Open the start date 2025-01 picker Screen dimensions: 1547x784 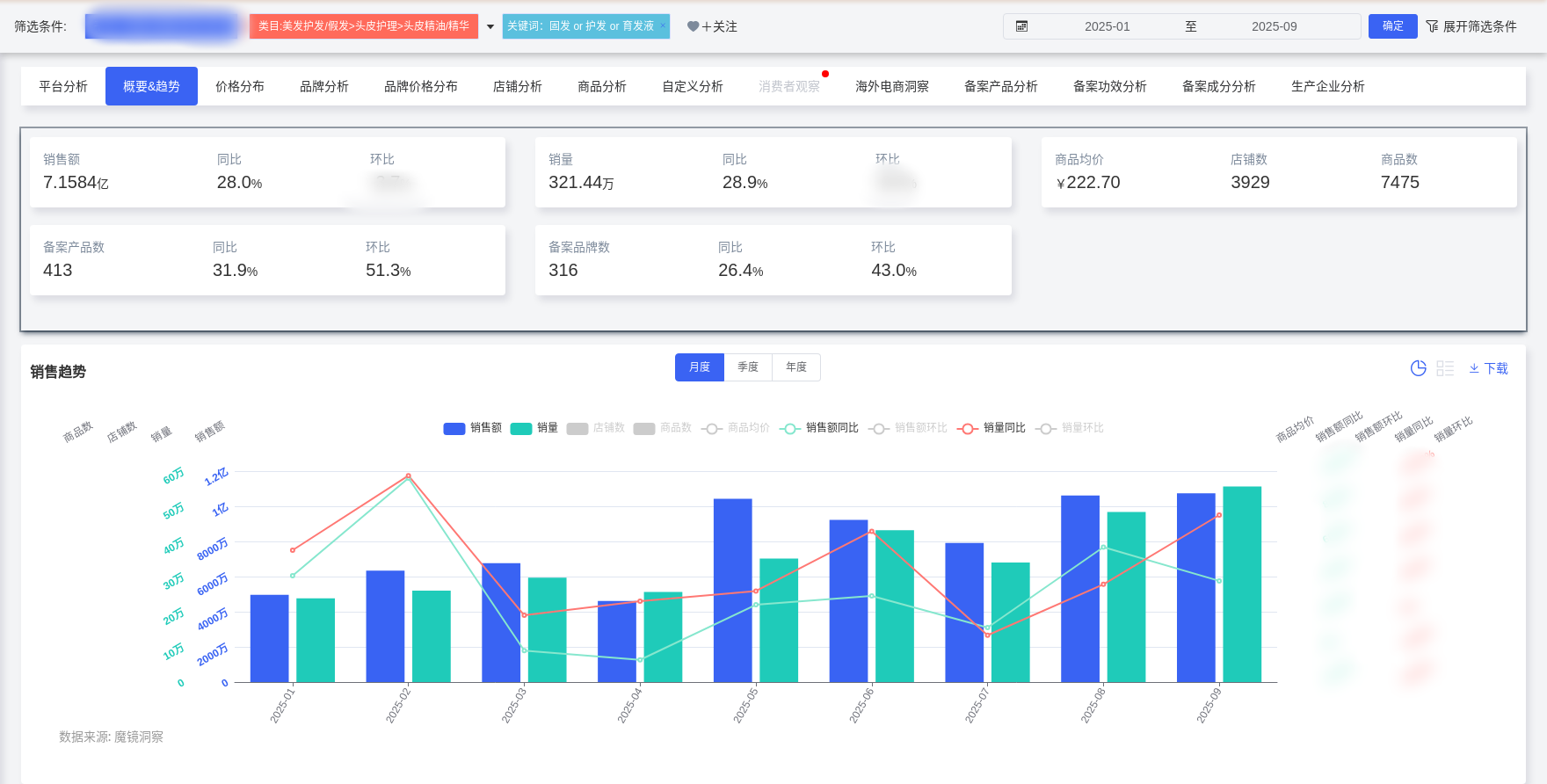tap(1107, 26)
